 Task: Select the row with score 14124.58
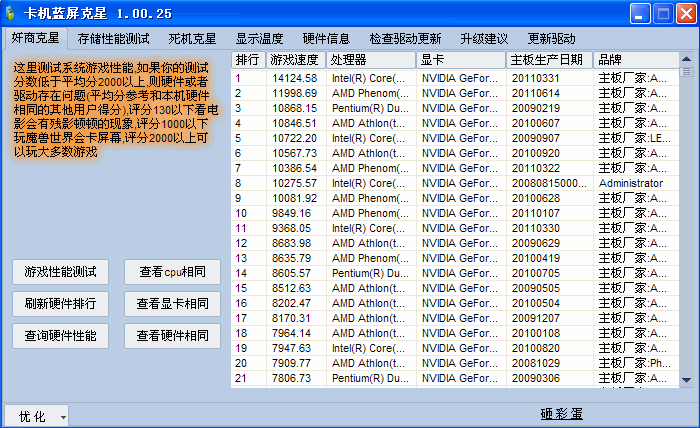[455, 78]
